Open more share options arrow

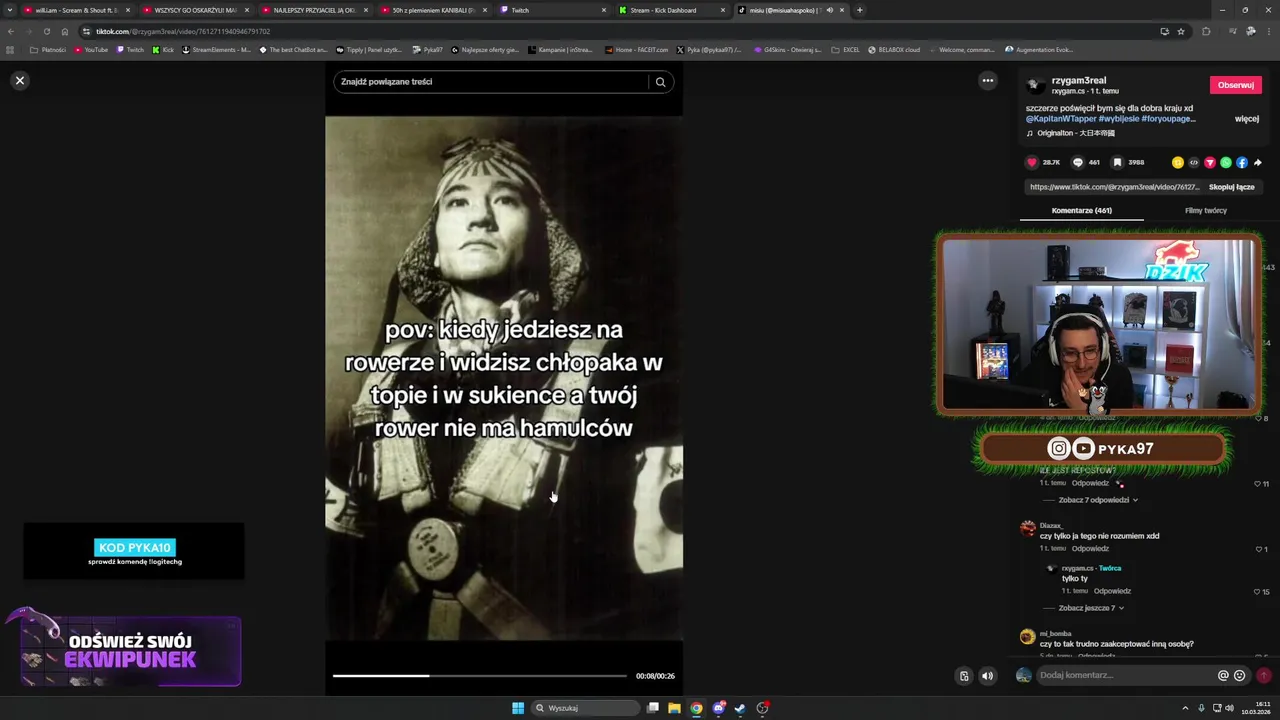coord(1257,162)
